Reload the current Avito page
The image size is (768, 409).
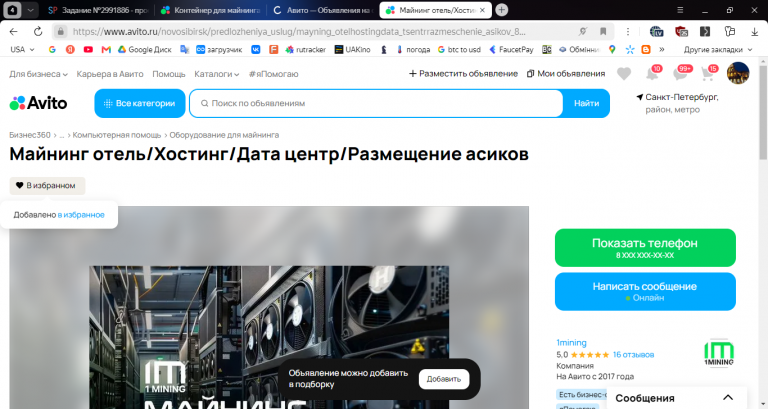click(x=38, y=31)
